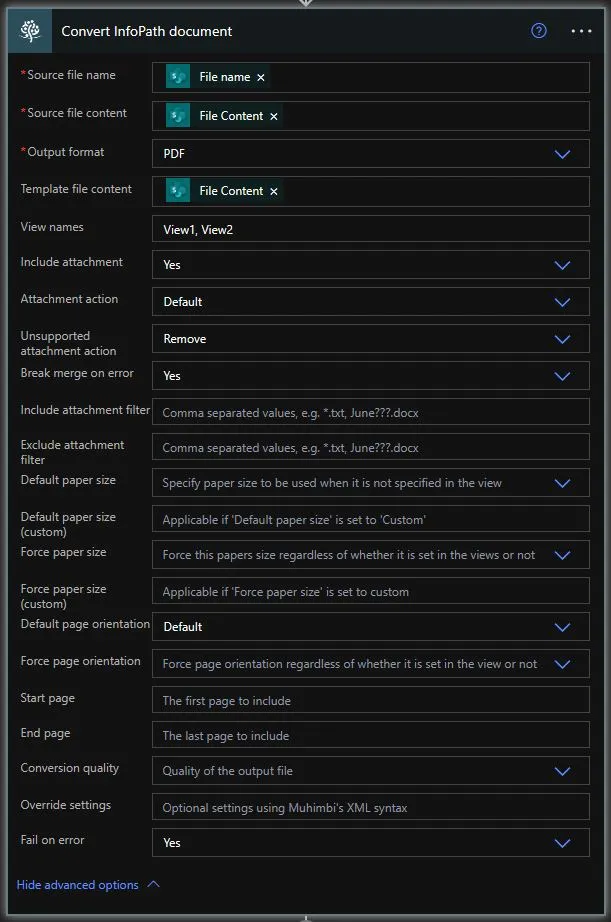Image resolution: width=611 pixels, height=922 pixels.
Task: Remove File name token from Source file name
Action: [x=261, y=78]
